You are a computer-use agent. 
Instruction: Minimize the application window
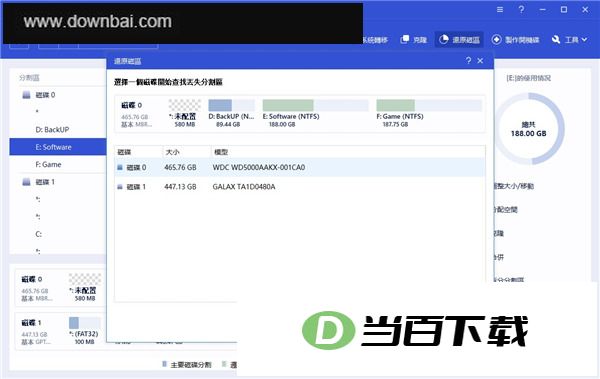pyautogui.click(x=543, y=10)
